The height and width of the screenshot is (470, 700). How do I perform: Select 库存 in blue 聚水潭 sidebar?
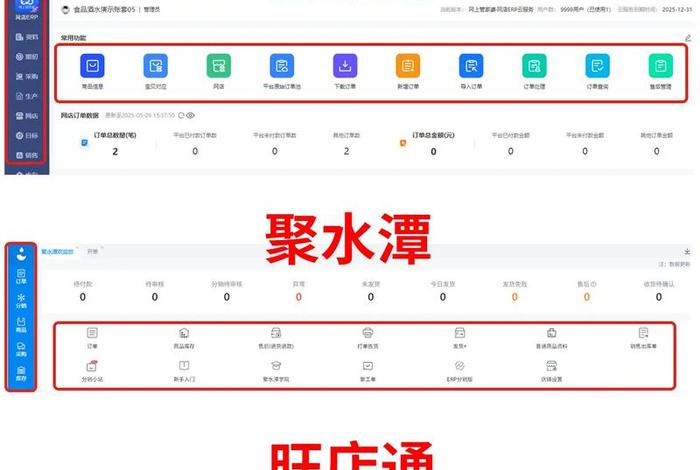pyautogui.click(x=21, y=374)
